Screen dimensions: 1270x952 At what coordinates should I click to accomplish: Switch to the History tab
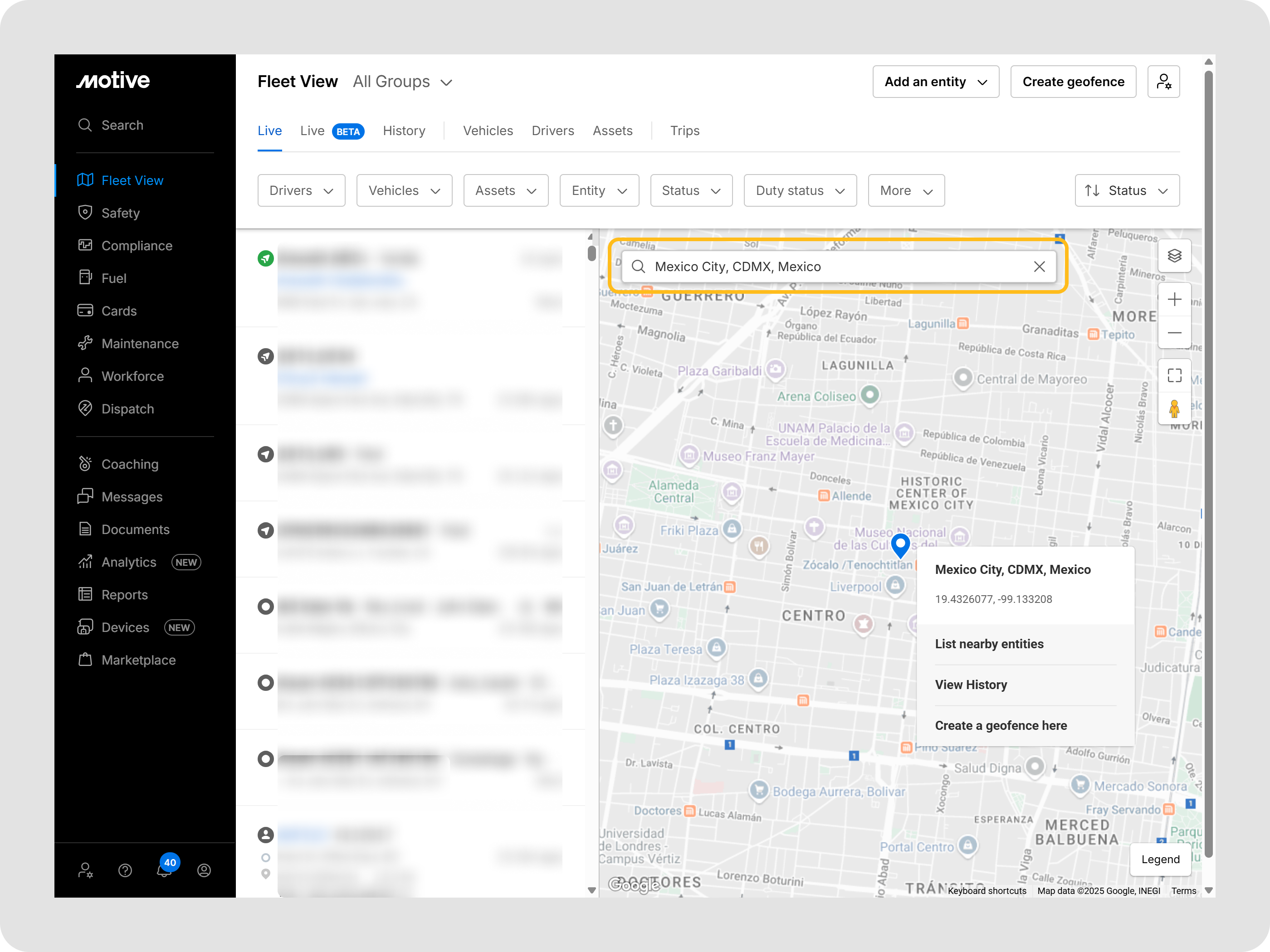[x=404, y=131]
